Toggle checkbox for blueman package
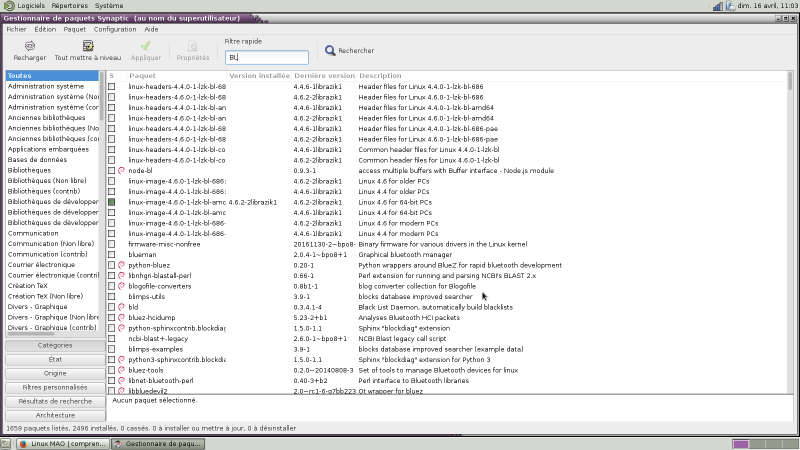 [112, 255]
